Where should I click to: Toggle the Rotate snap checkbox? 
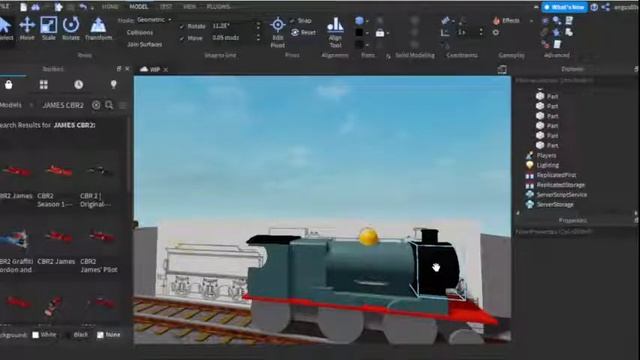tap(182, 26)
